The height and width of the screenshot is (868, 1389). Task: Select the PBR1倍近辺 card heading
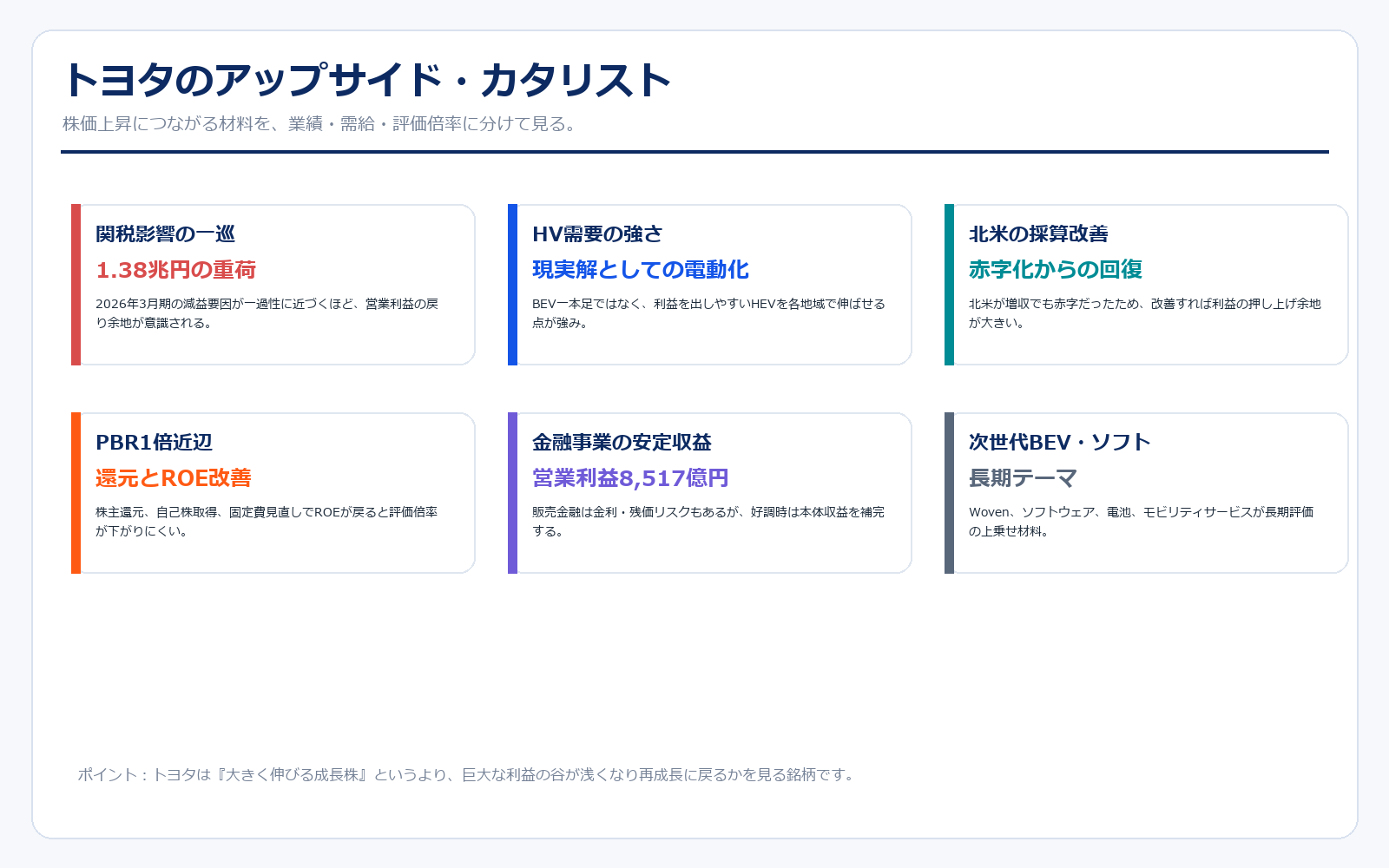coord(154,443)
